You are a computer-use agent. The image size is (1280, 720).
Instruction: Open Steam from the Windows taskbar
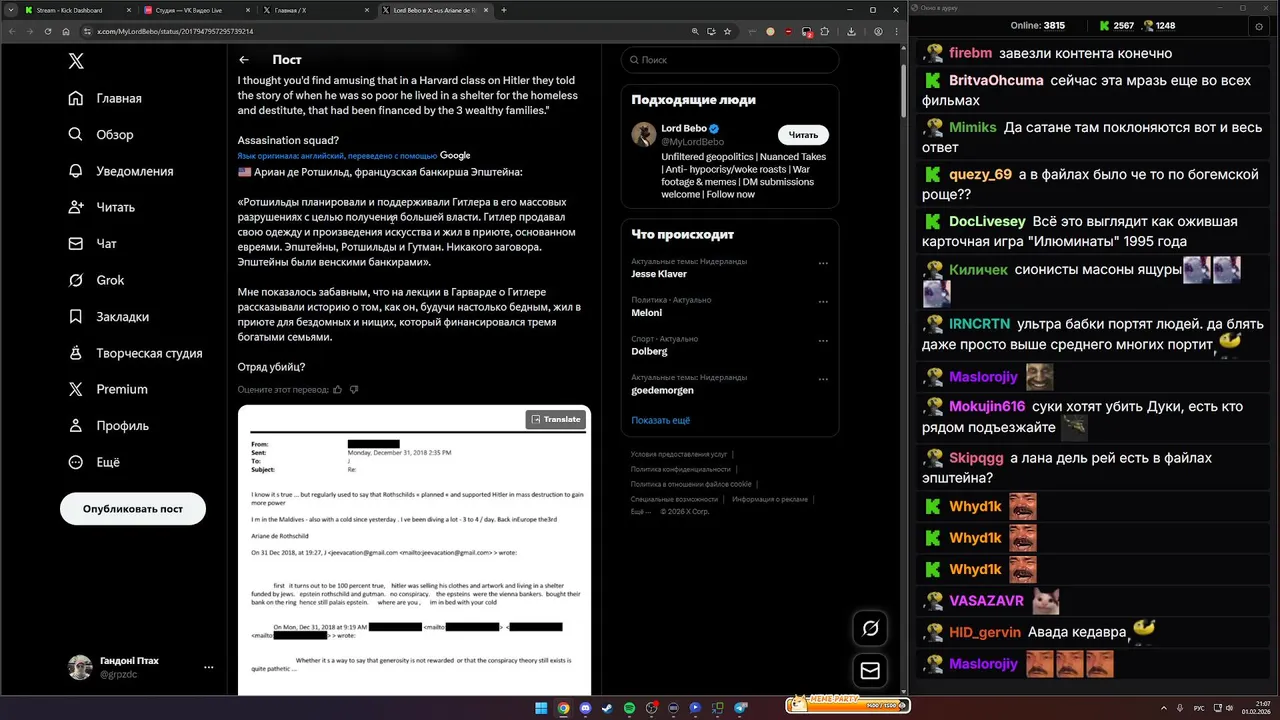[607, 708]
